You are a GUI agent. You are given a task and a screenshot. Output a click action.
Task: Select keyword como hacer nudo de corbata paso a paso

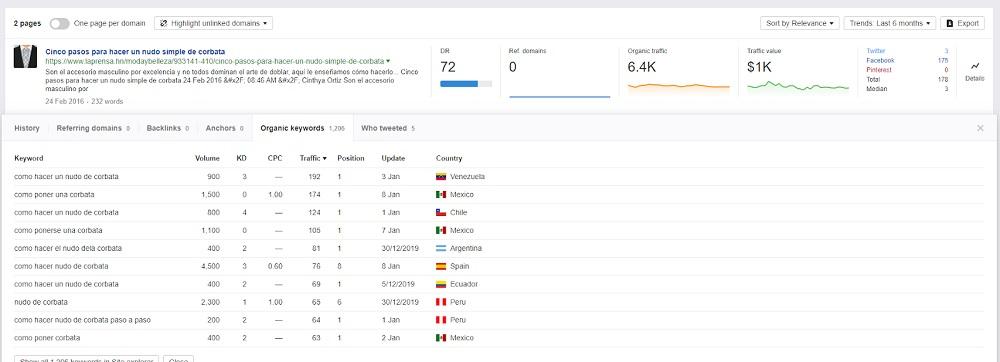82,320
